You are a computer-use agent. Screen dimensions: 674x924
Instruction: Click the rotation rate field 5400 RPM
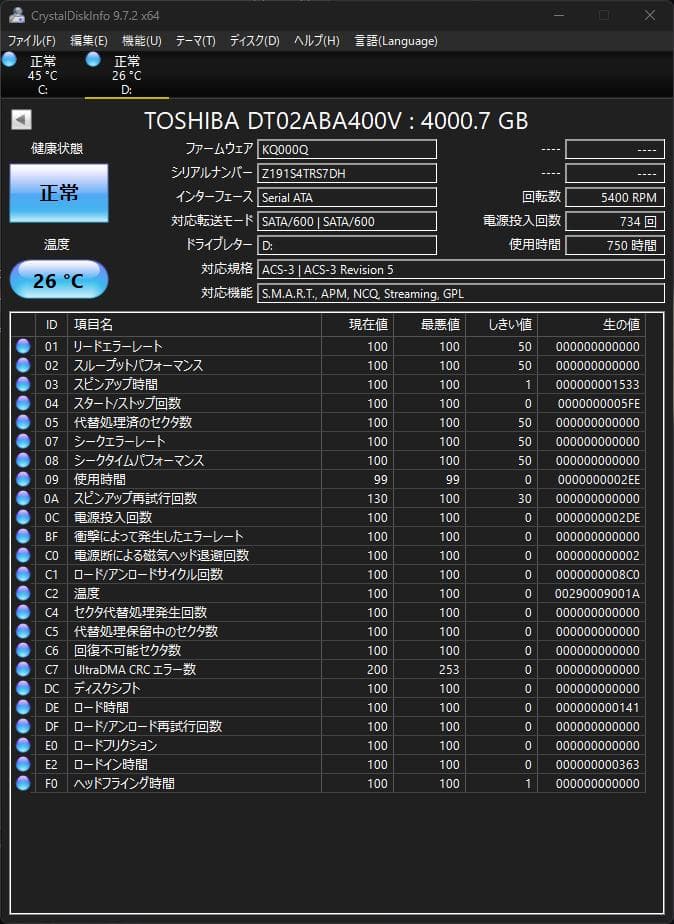click(615, 197)
